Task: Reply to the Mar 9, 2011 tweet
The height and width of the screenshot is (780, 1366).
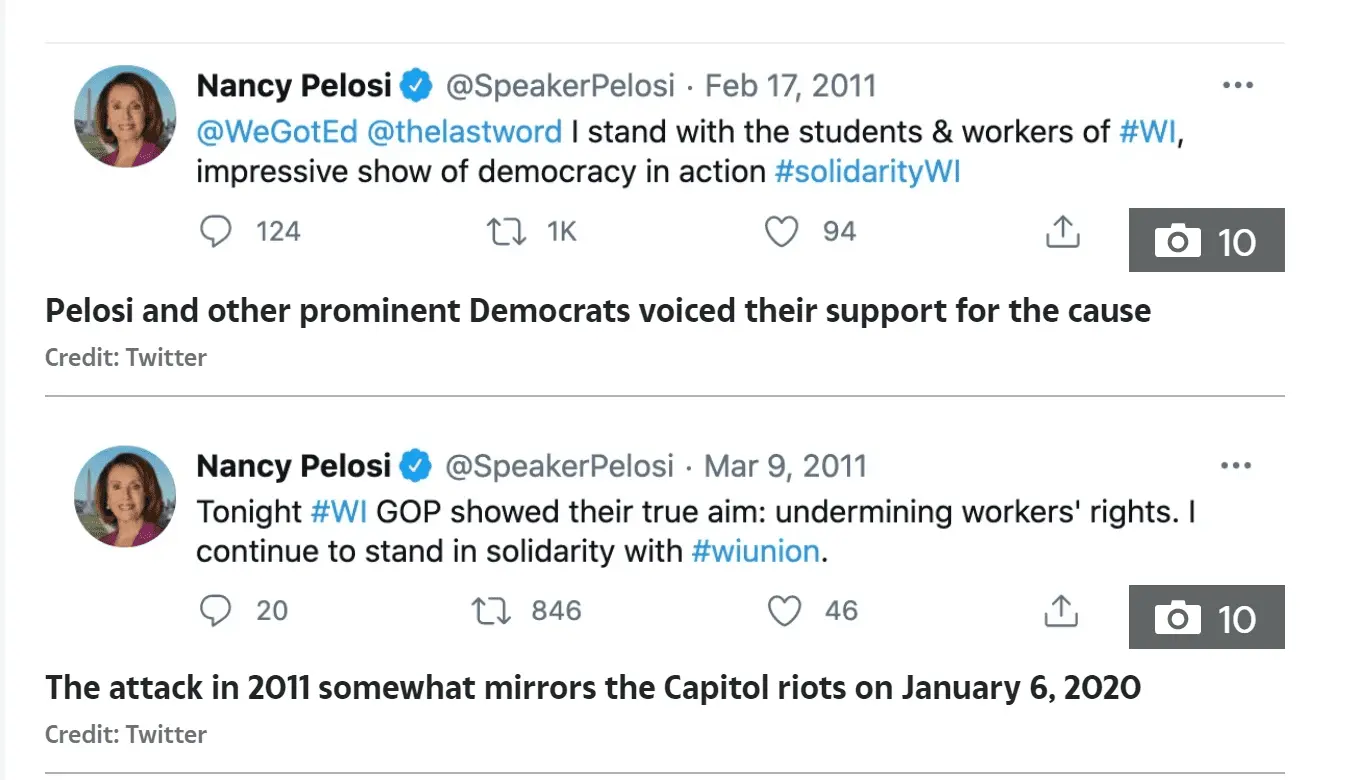Action: 216,611
